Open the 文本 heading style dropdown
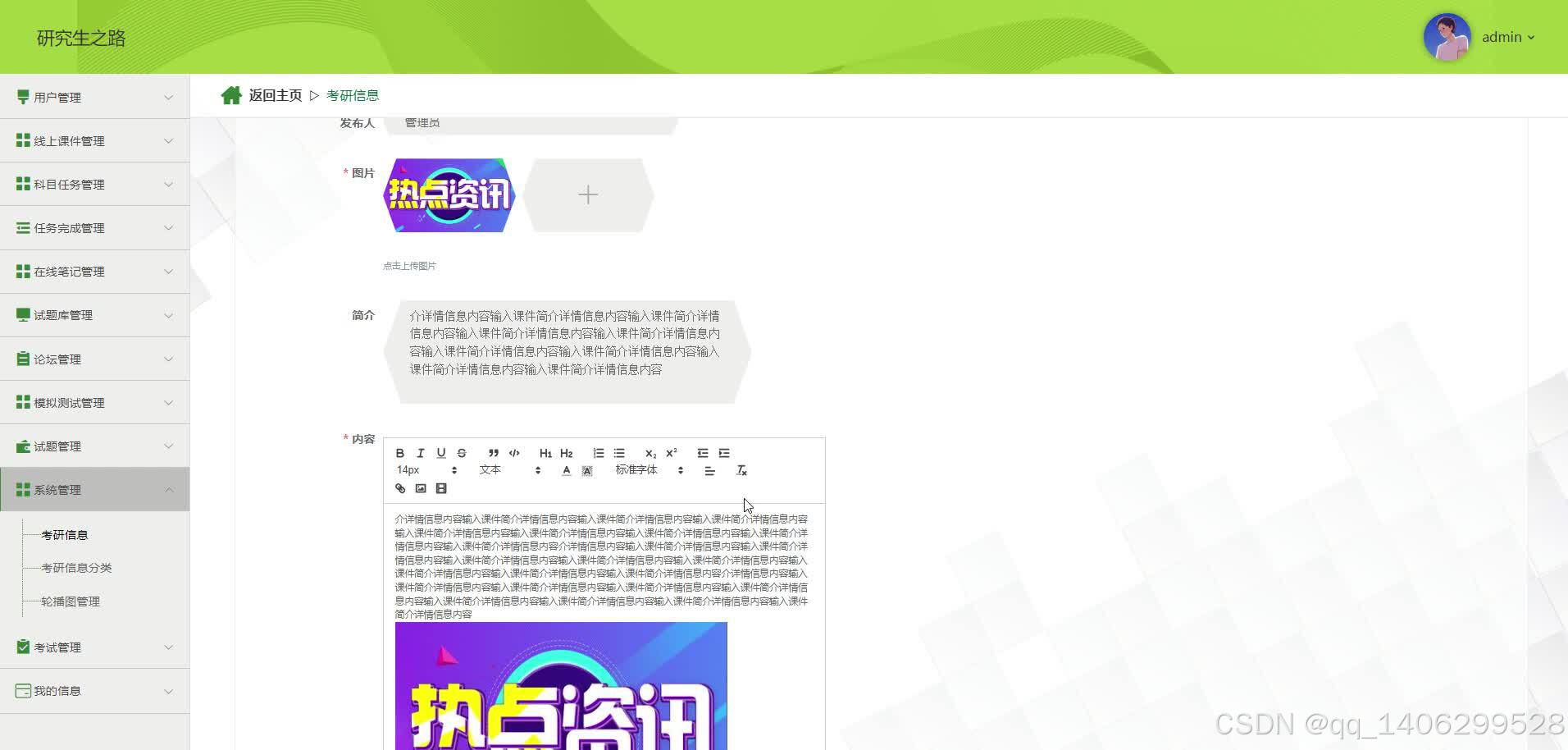Image resolution: width=1568 pixels, height=750 pixels. click(x=510, y=470)
